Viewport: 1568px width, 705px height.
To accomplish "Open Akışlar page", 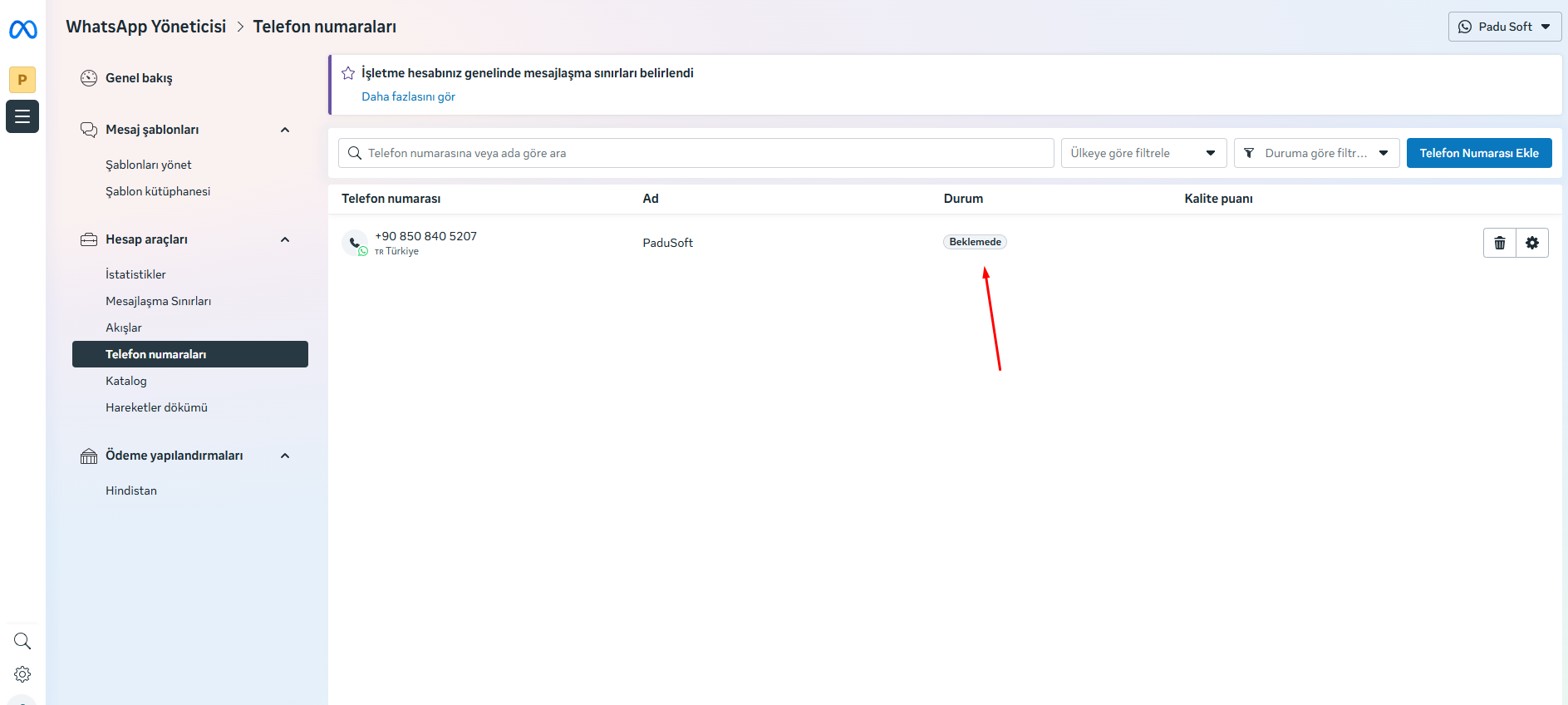I will (124, 328).
